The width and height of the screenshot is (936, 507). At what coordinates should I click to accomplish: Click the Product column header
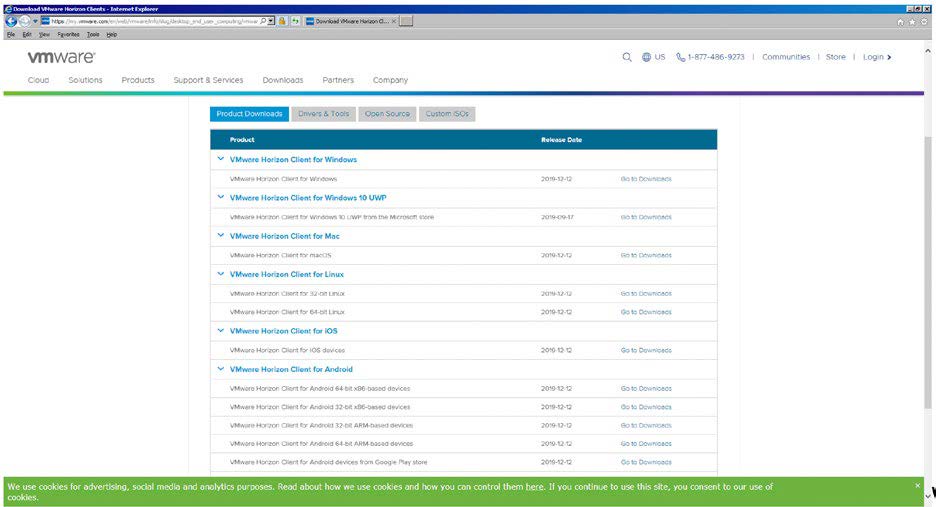point(242,140)
